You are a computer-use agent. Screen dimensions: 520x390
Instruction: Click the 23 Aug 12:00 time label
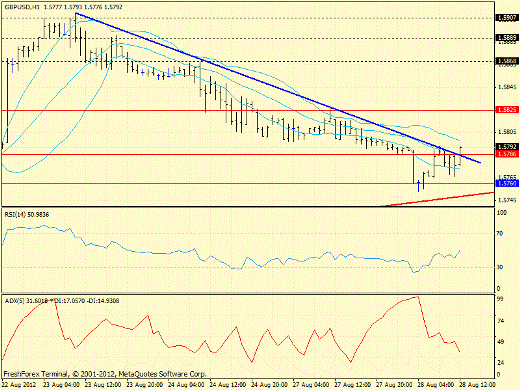103,385
